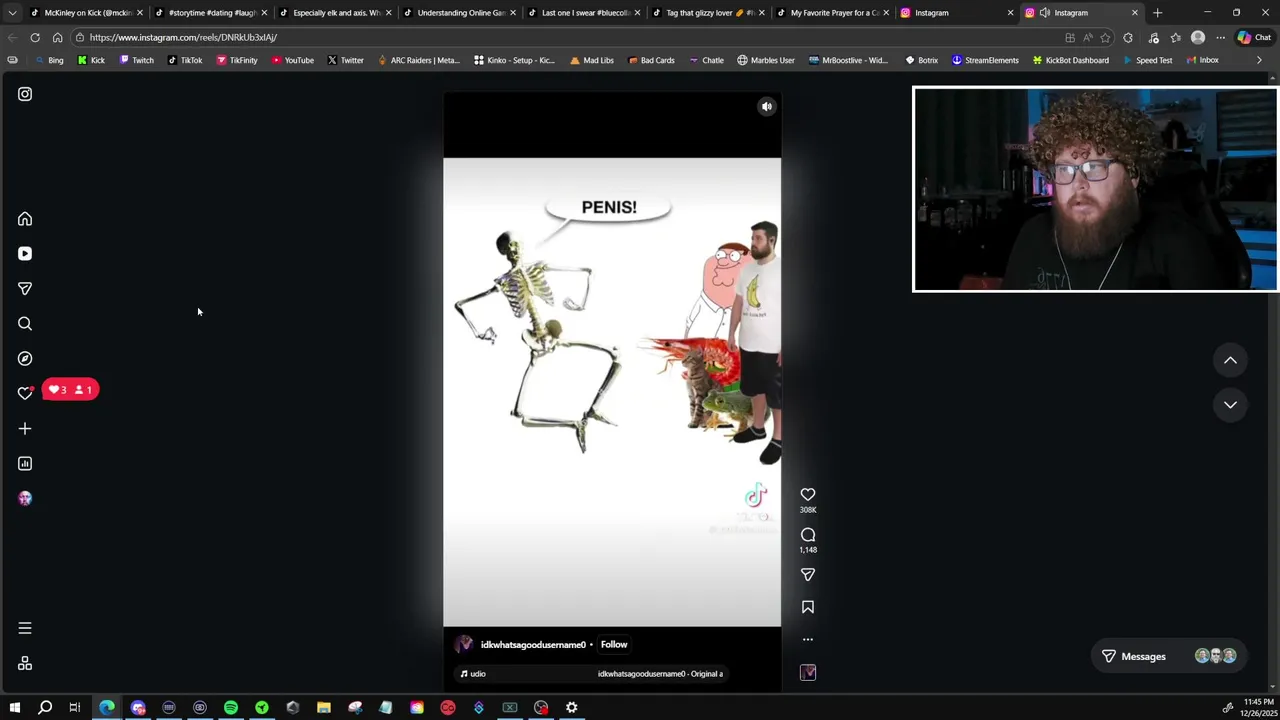
Task: Mute the active Instagram tab via its speaker icon
Action: 1045,13
